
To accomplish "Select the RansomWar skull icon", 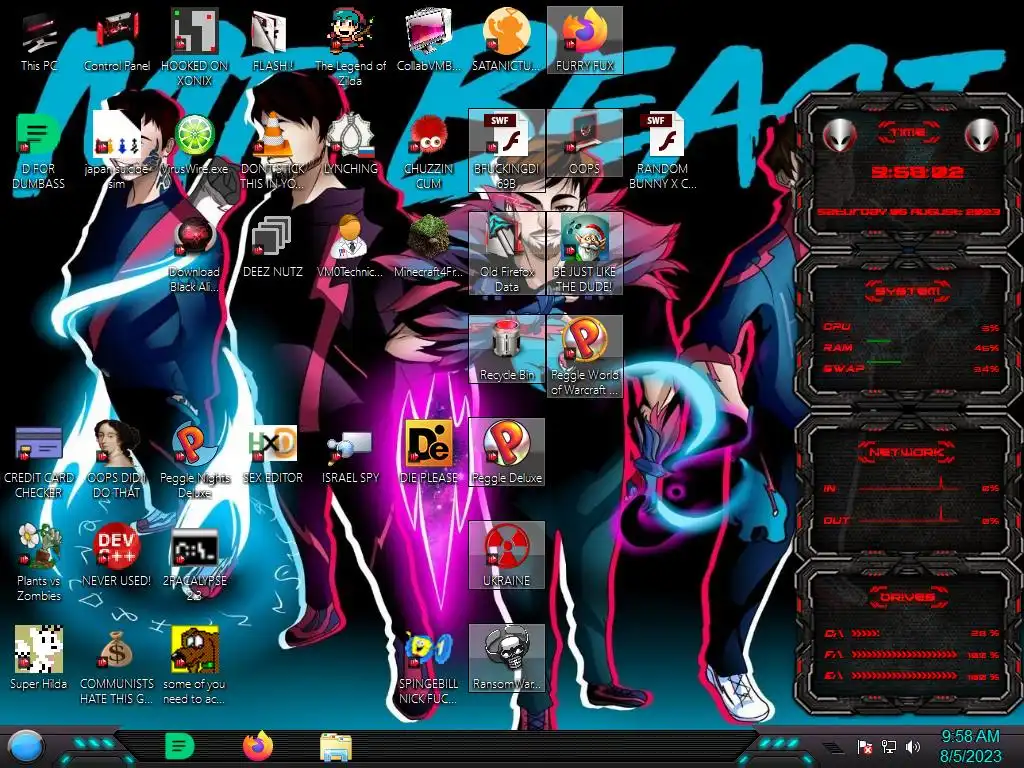I will click(x=507, y=658).
